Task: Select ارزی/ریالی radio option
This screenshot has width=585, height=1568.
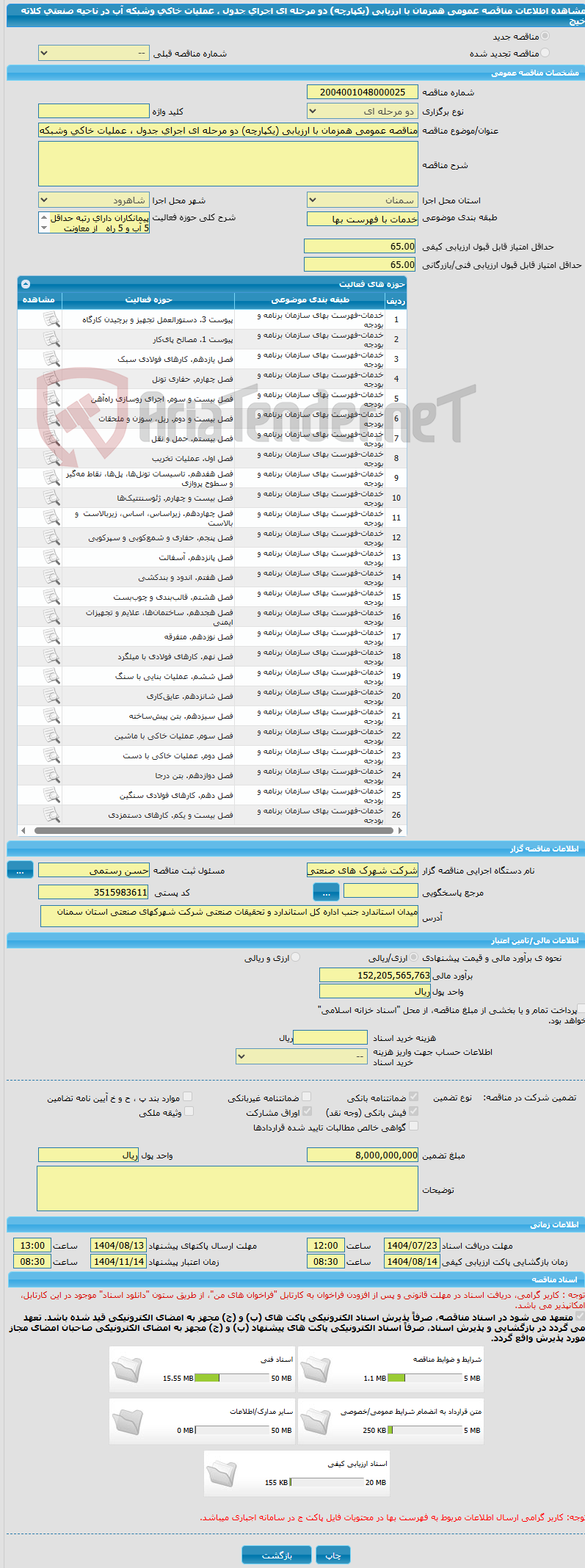Action: [x=415, y=957]
